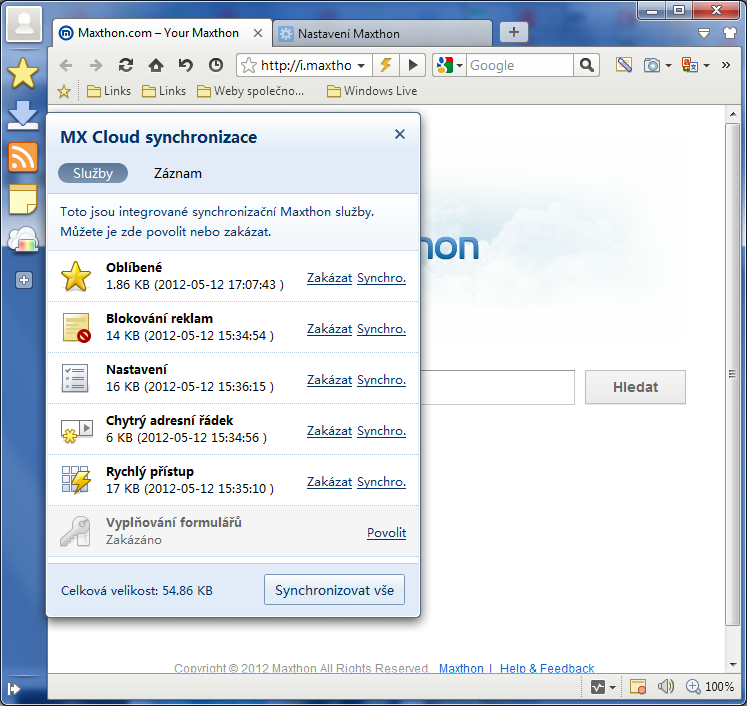
Task: Open Weby společno... bookmarks folder
Action: (251, 91)
